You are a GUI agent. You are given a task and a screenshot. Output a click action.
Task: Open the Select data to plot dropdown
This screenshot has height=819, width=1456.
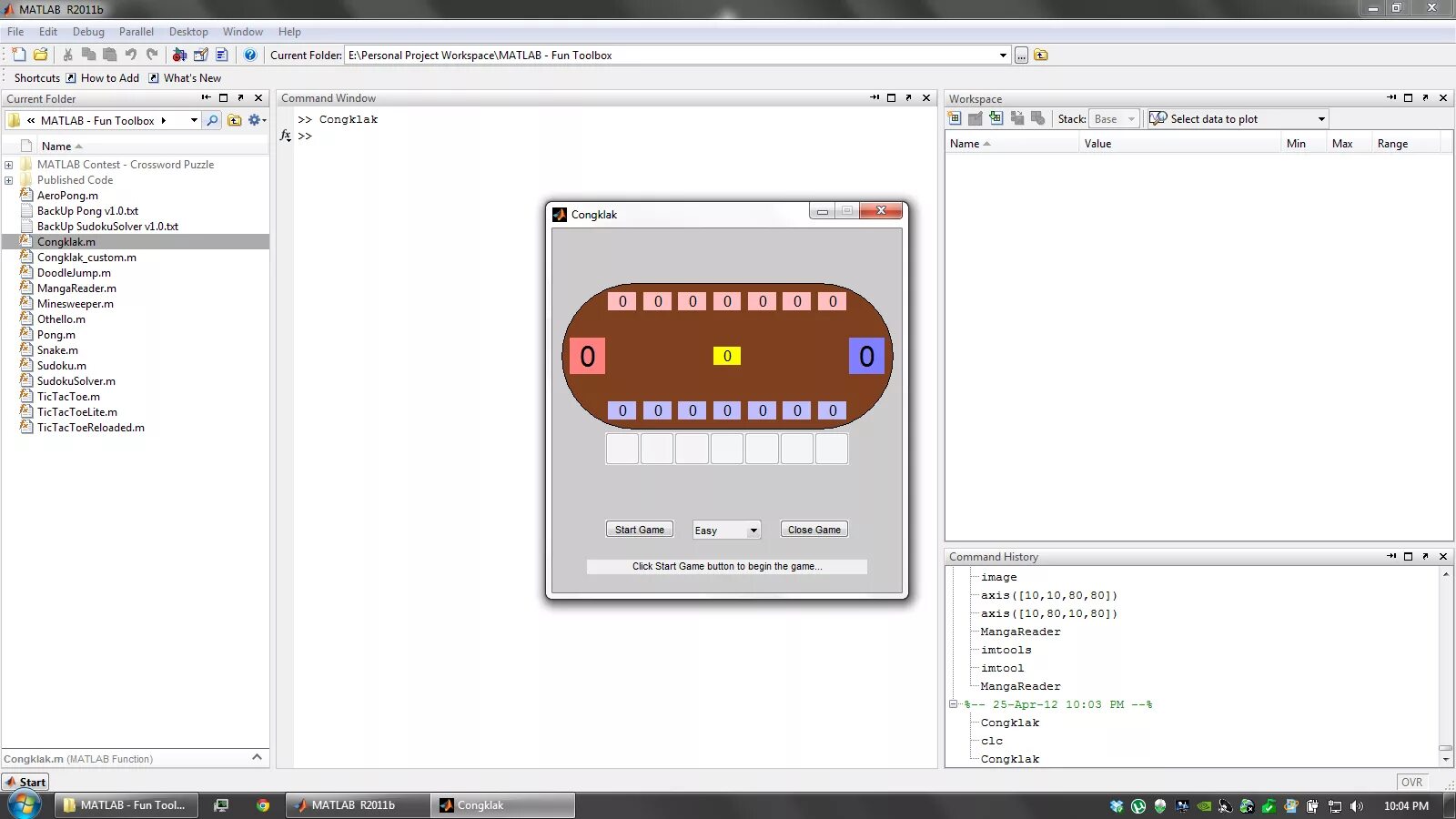[1321, 119]
